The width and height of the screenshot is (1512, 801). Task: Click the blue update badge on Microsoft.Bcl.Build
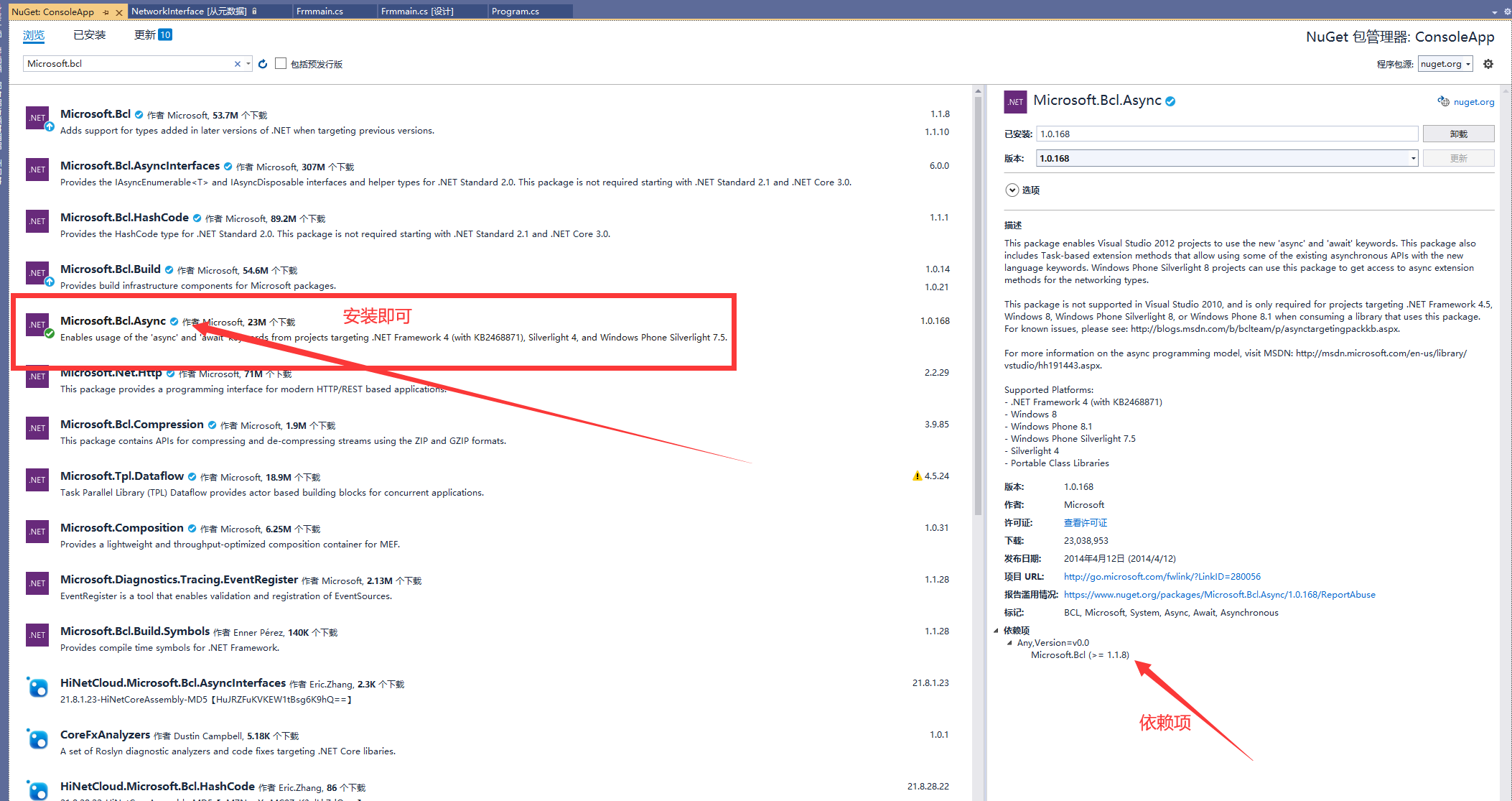click(48, 282)
